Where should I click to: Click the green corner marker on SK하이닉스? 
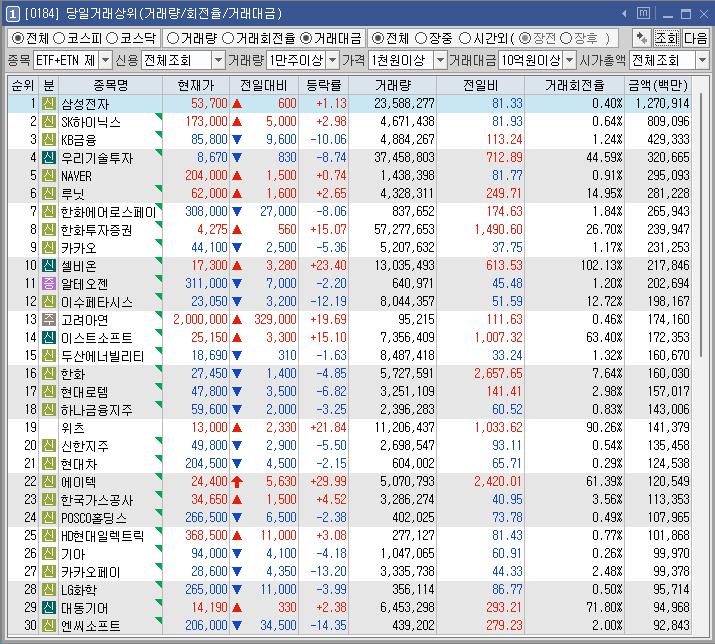[159, 117]
